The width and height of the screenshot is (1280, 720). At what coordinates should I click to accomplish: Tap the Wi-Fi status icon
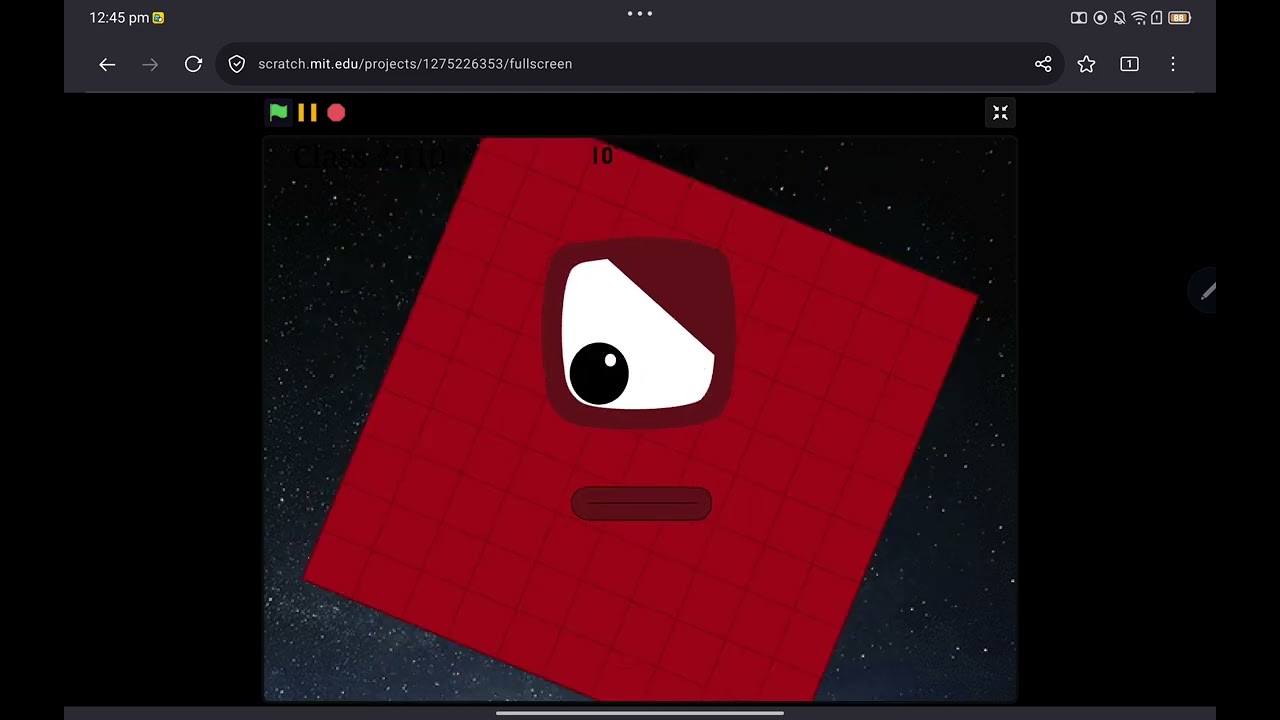(x=1139, y=18)
